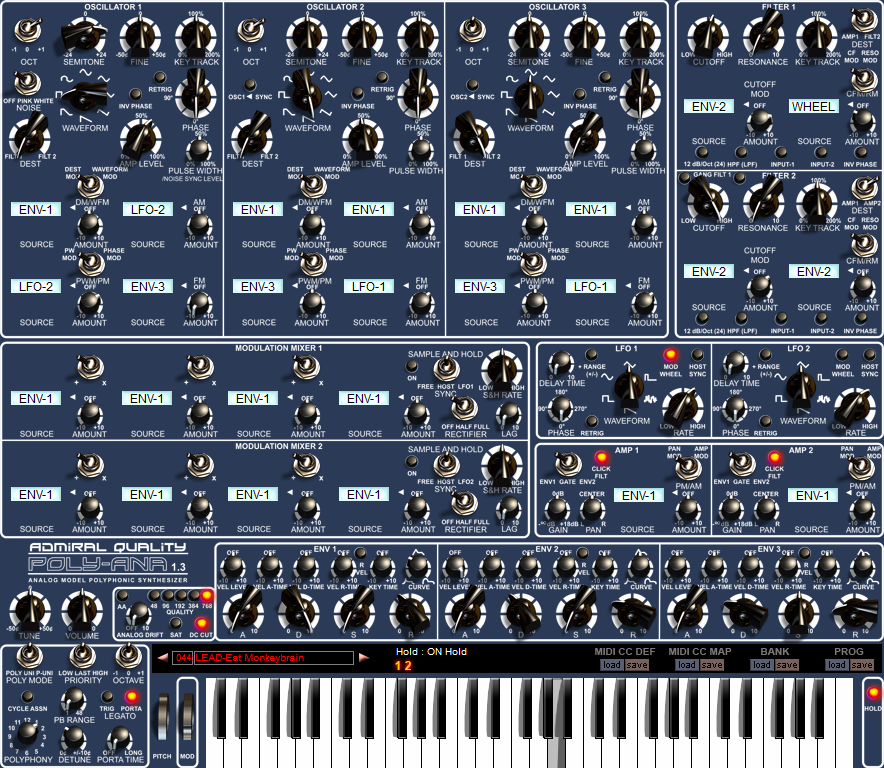Click LFO 2 sine waveform symbol
Screen dimensions: 884x768
pos(780,377)
